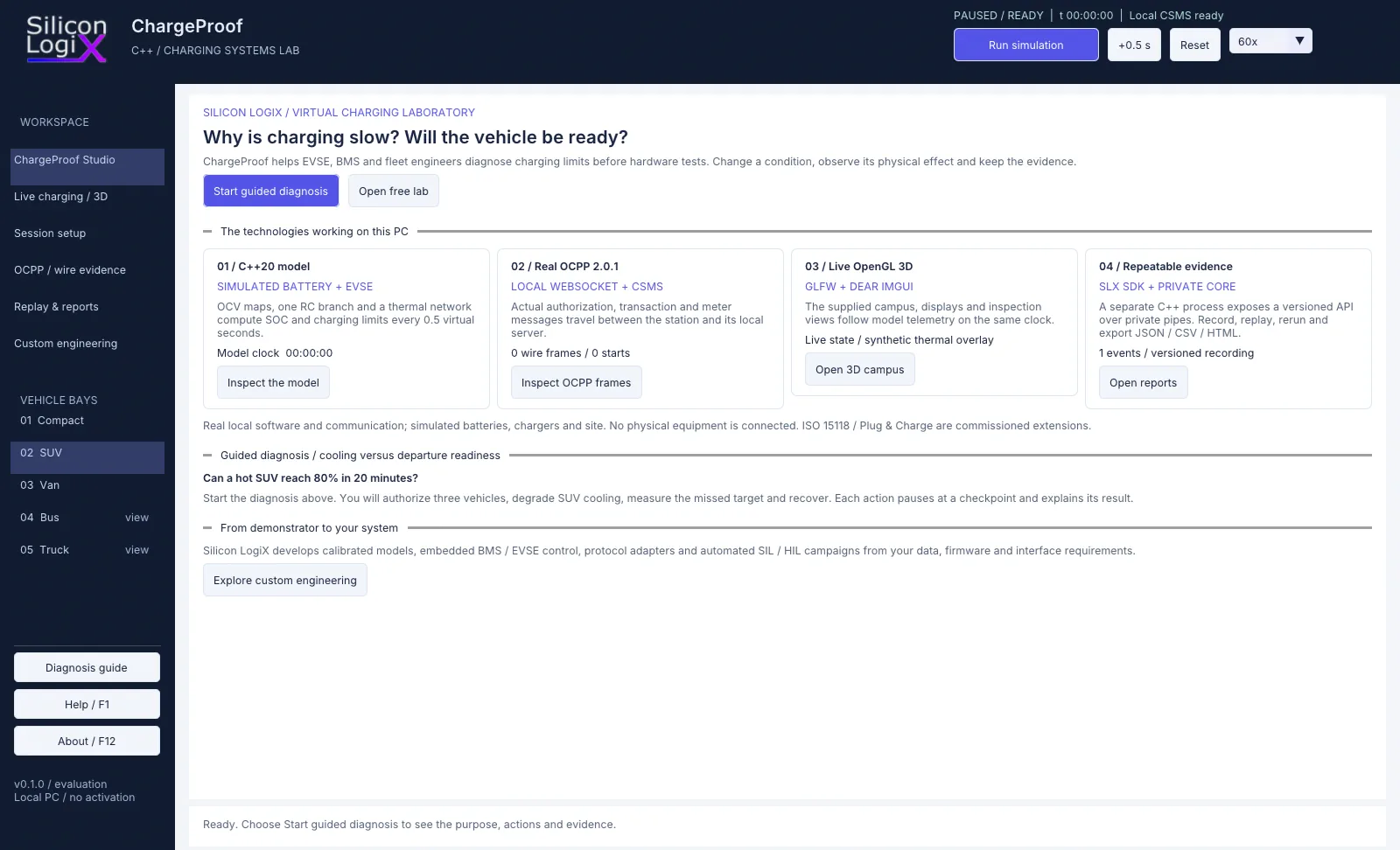
Task: Open the Session setup page
Action: [87, 233]
